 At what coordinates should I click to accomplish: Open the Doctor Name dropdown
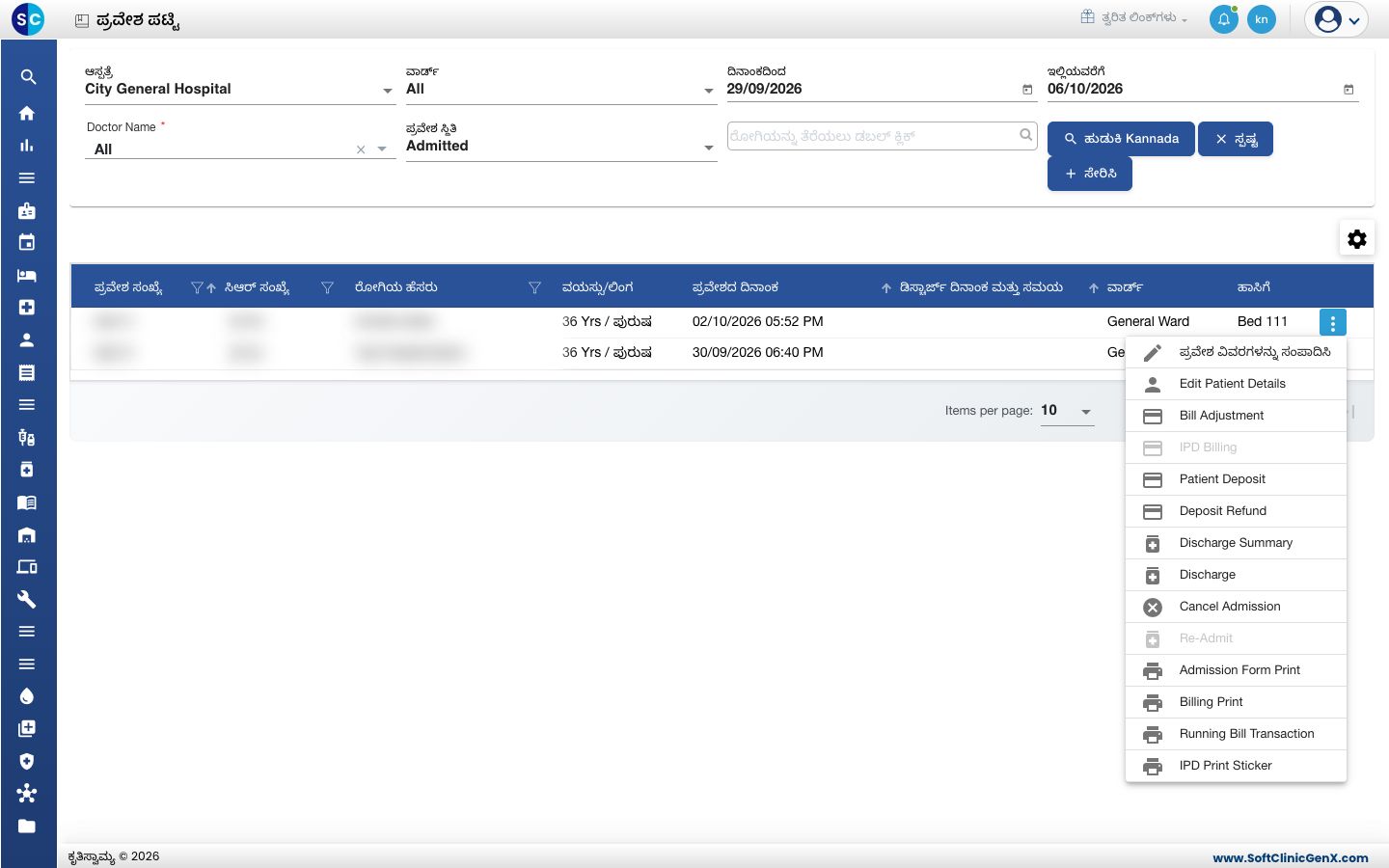tap(382, 149)
